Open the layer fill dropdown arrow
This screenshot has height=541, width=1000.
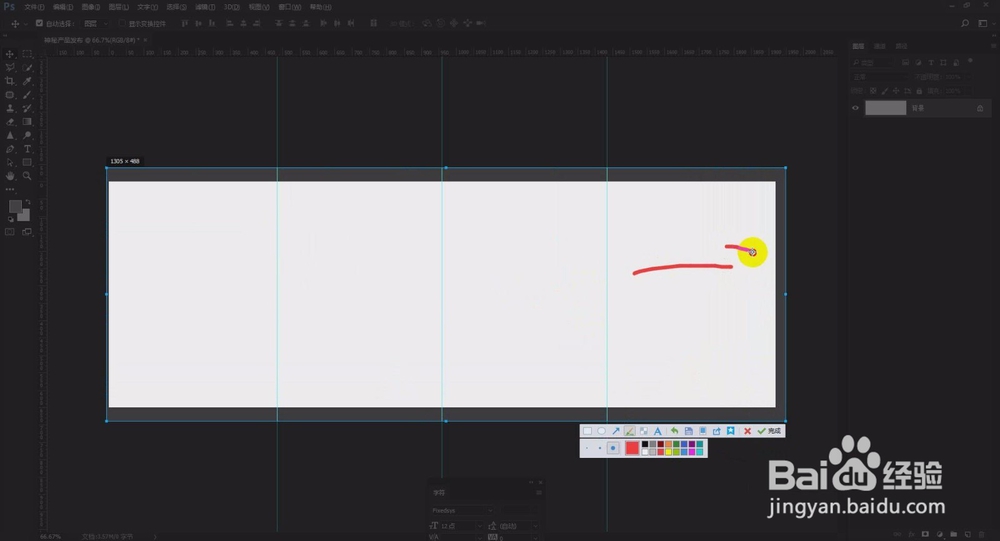tap(969, 91)
